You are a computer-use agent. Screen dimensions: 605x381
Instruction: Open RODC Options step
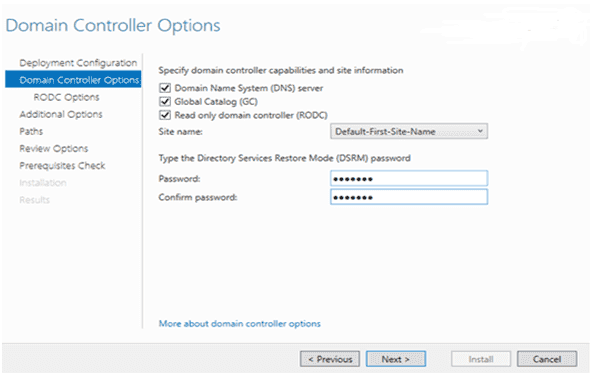pos(66,97)
